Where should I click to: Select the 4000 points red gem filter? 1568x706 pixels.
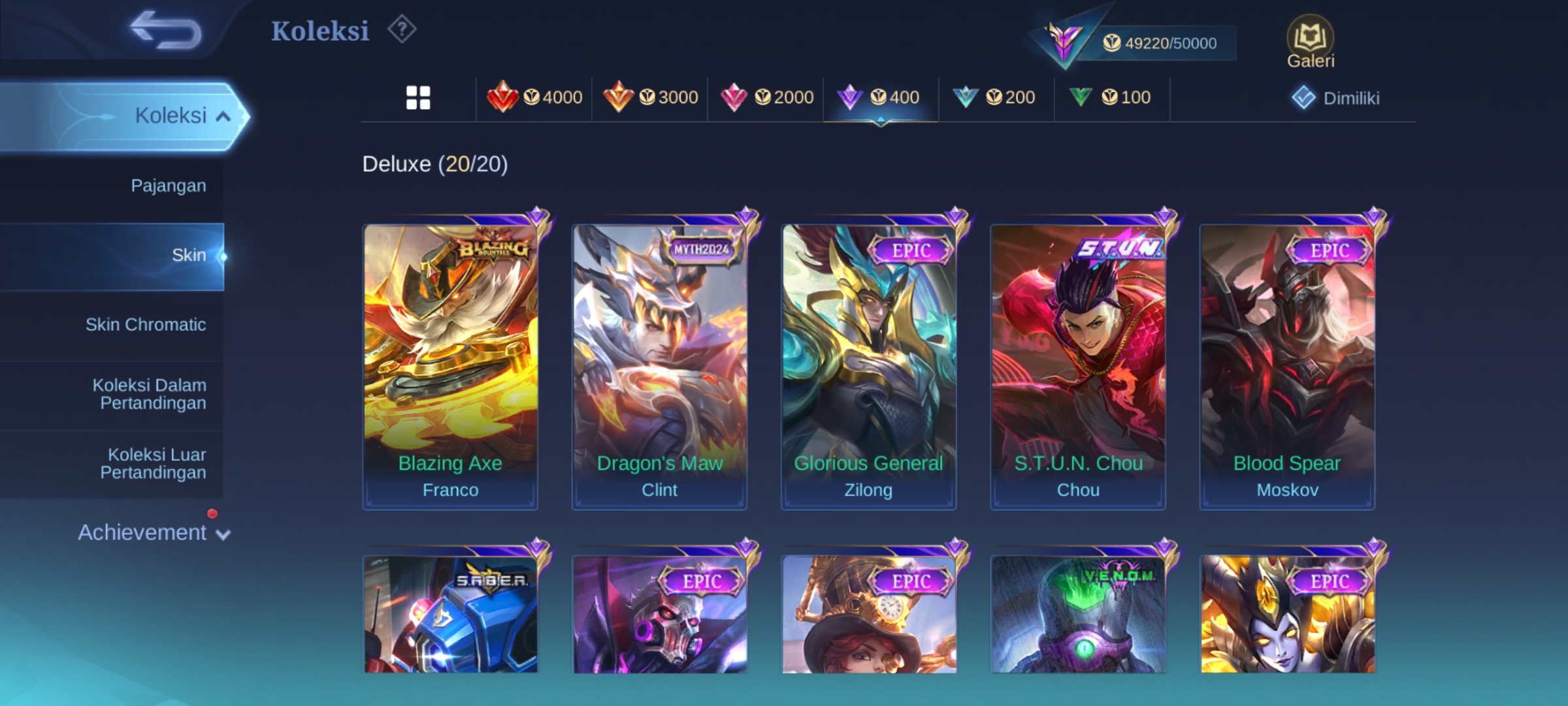coord(534,97)
